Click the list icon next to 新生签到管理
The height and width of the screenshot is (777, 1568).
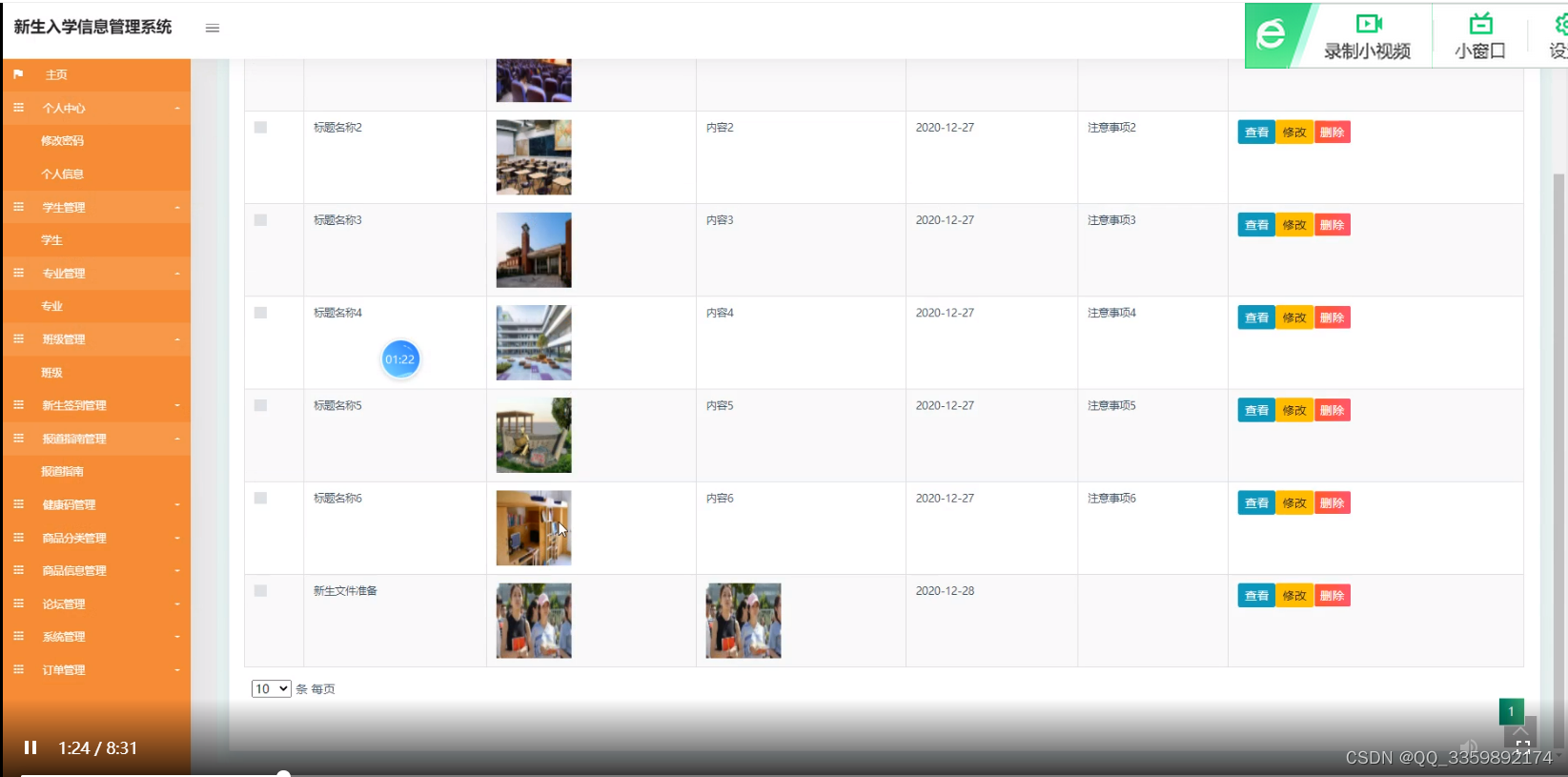click(x=18, y=405)
